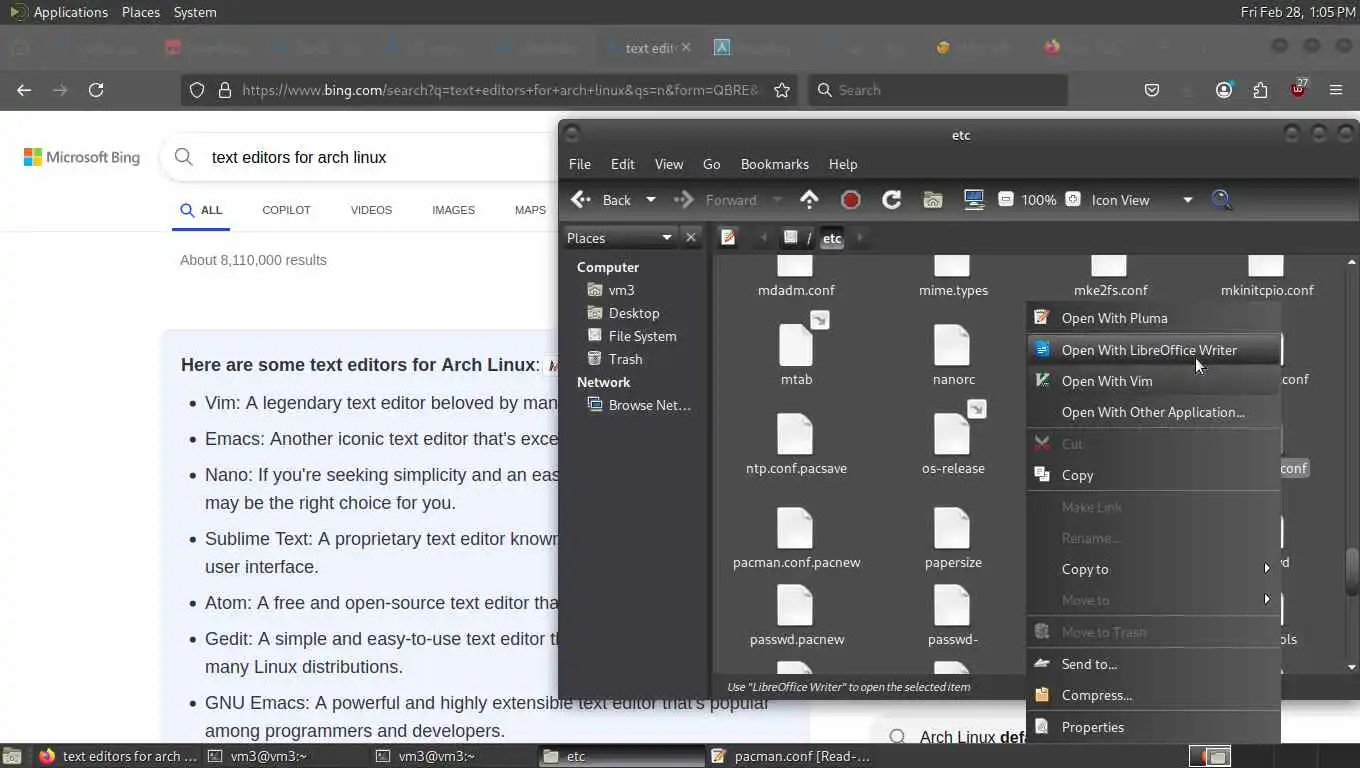Image resolution: width=1360 pixels, height=768 pixels.
Task: Zoom in with the plus icon beside 100%
Action: click(x=1073, y=200)
